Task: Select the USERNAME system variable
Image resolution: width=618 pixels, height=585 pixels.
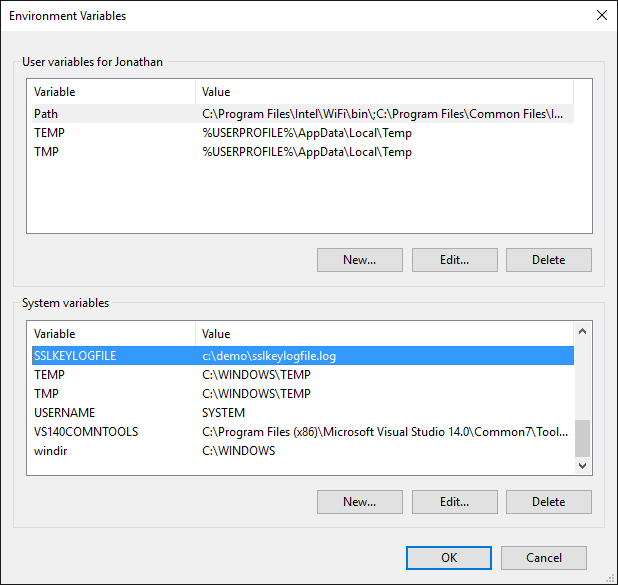Action: coord(303,412)
